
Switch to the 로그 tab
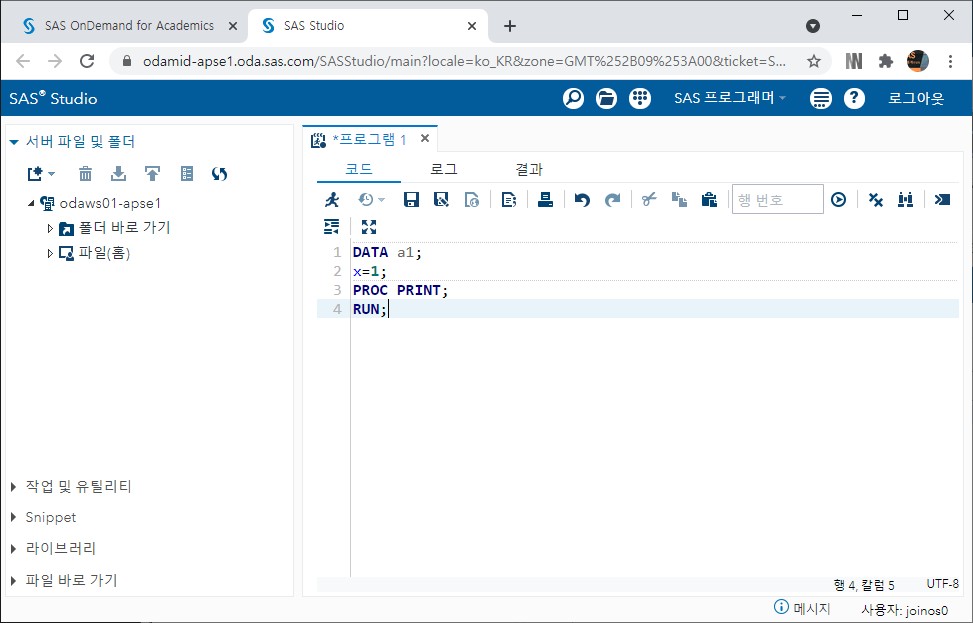[444, 169]
